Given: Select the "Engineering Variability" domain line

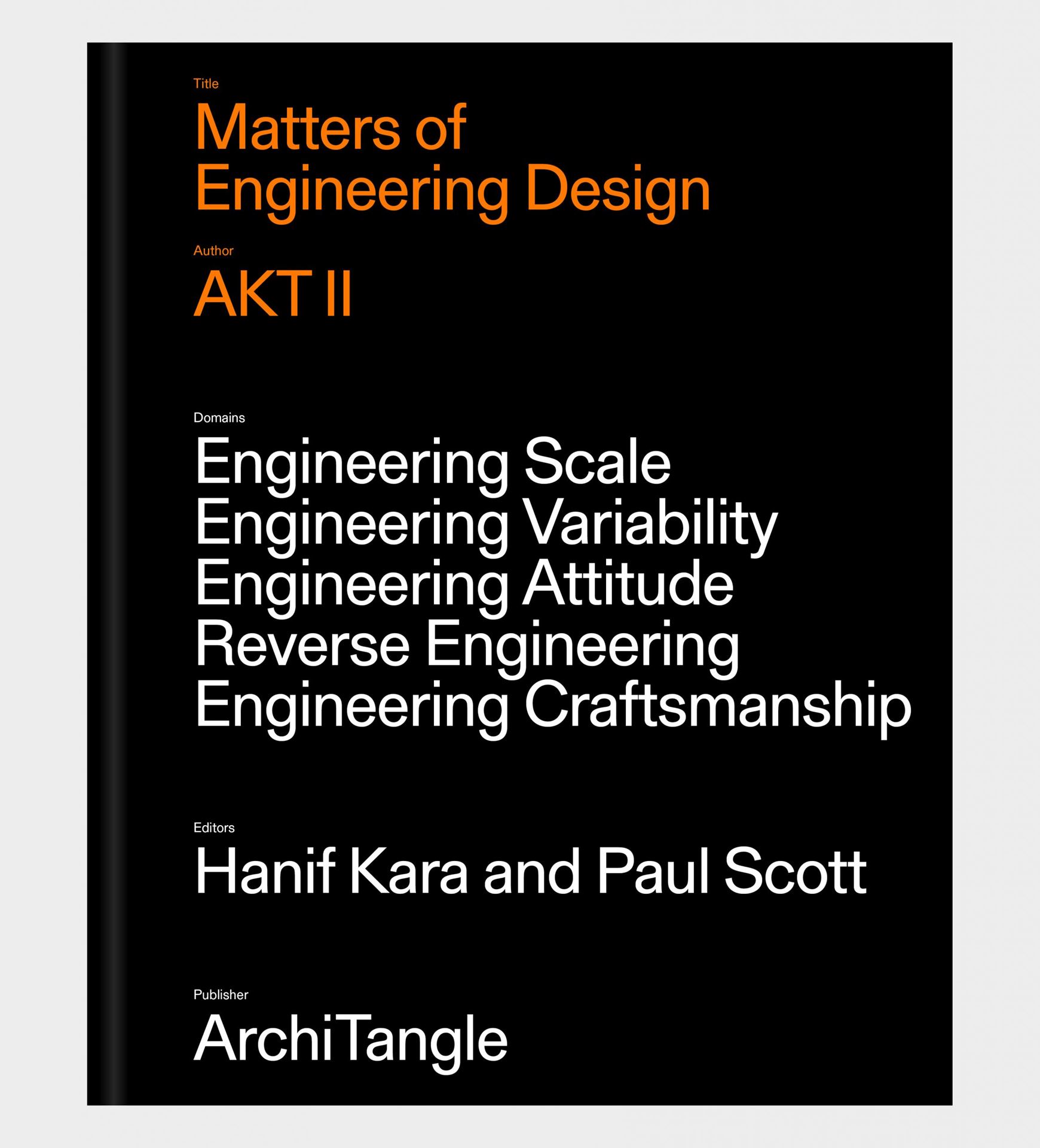Looking at the screenshot, I should pos(486,524).
